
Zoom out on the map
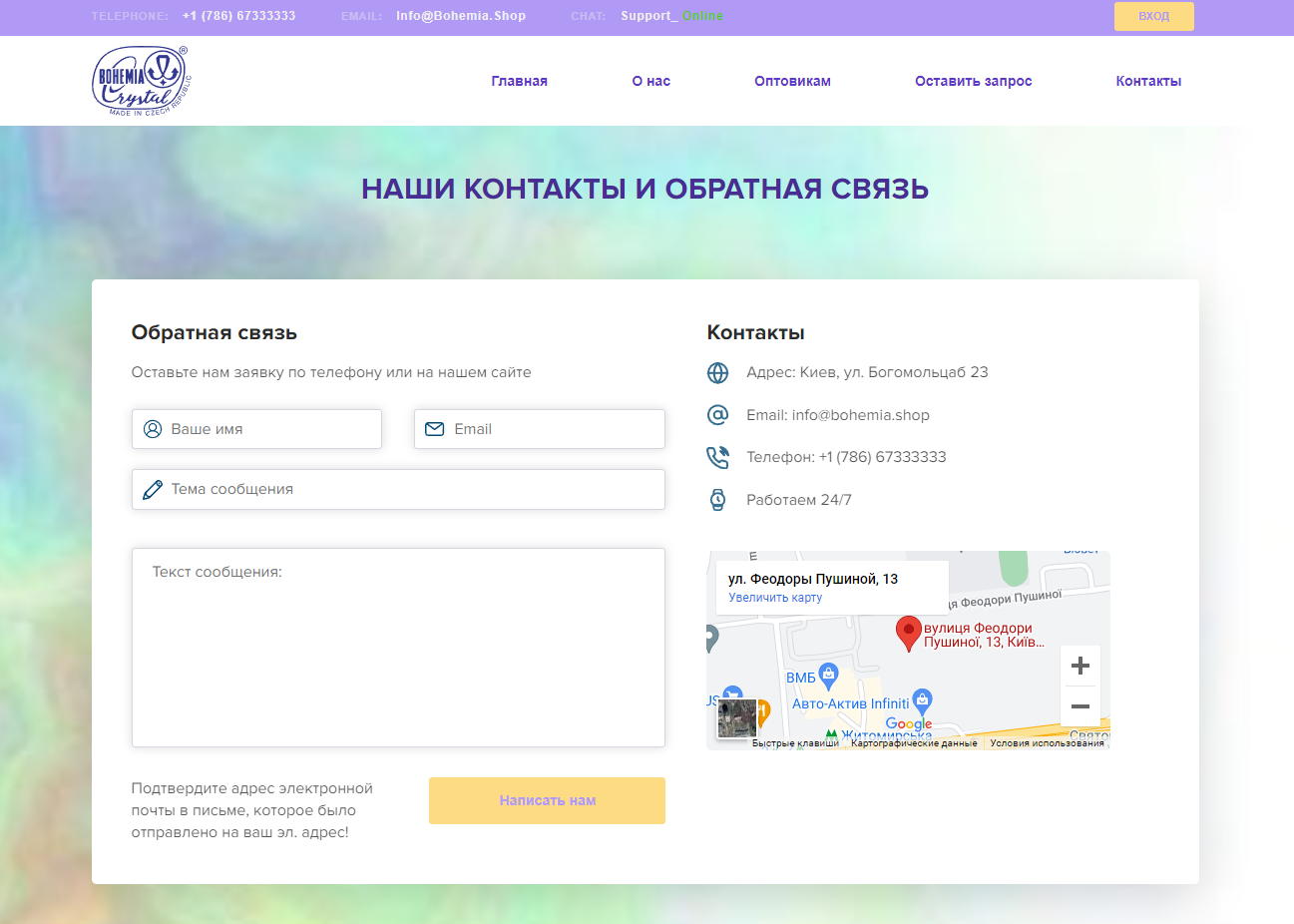pyautogui.click(x=1079, y=705)
